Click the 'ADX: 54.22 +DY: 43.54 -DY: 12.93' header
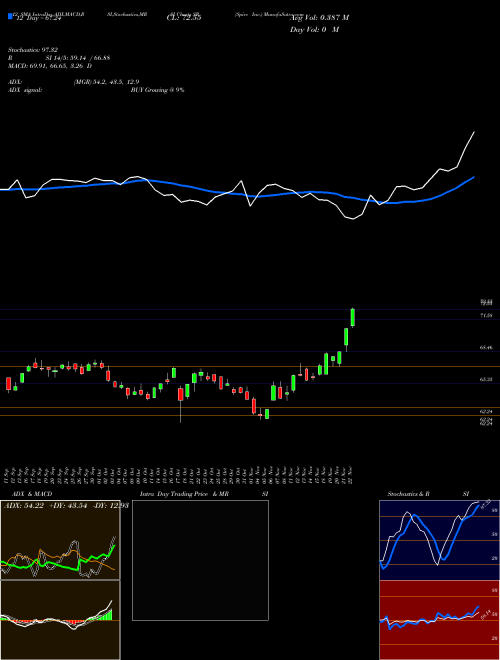Screen dimensions: 500x660 [66, 505]
